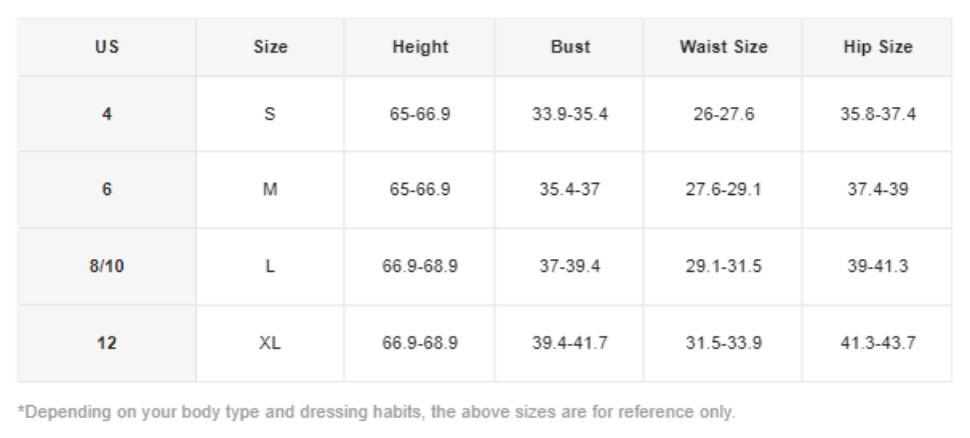Click US size 6 row label
Image resolution: width=970 pixels, height=438 pixels.
coord(107,190)
